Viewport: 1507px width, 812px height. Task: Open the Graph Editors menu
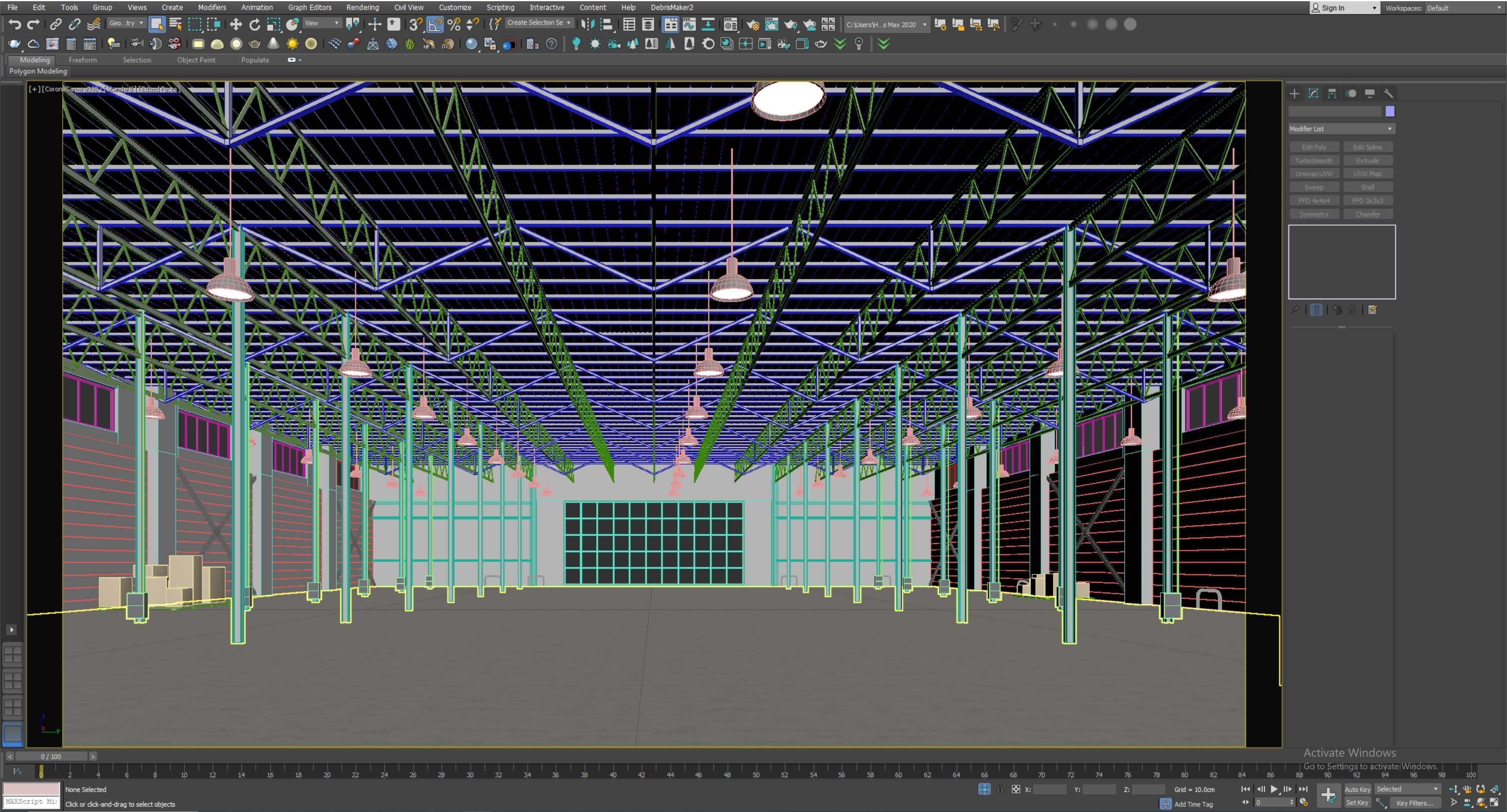tap(310, 7)
